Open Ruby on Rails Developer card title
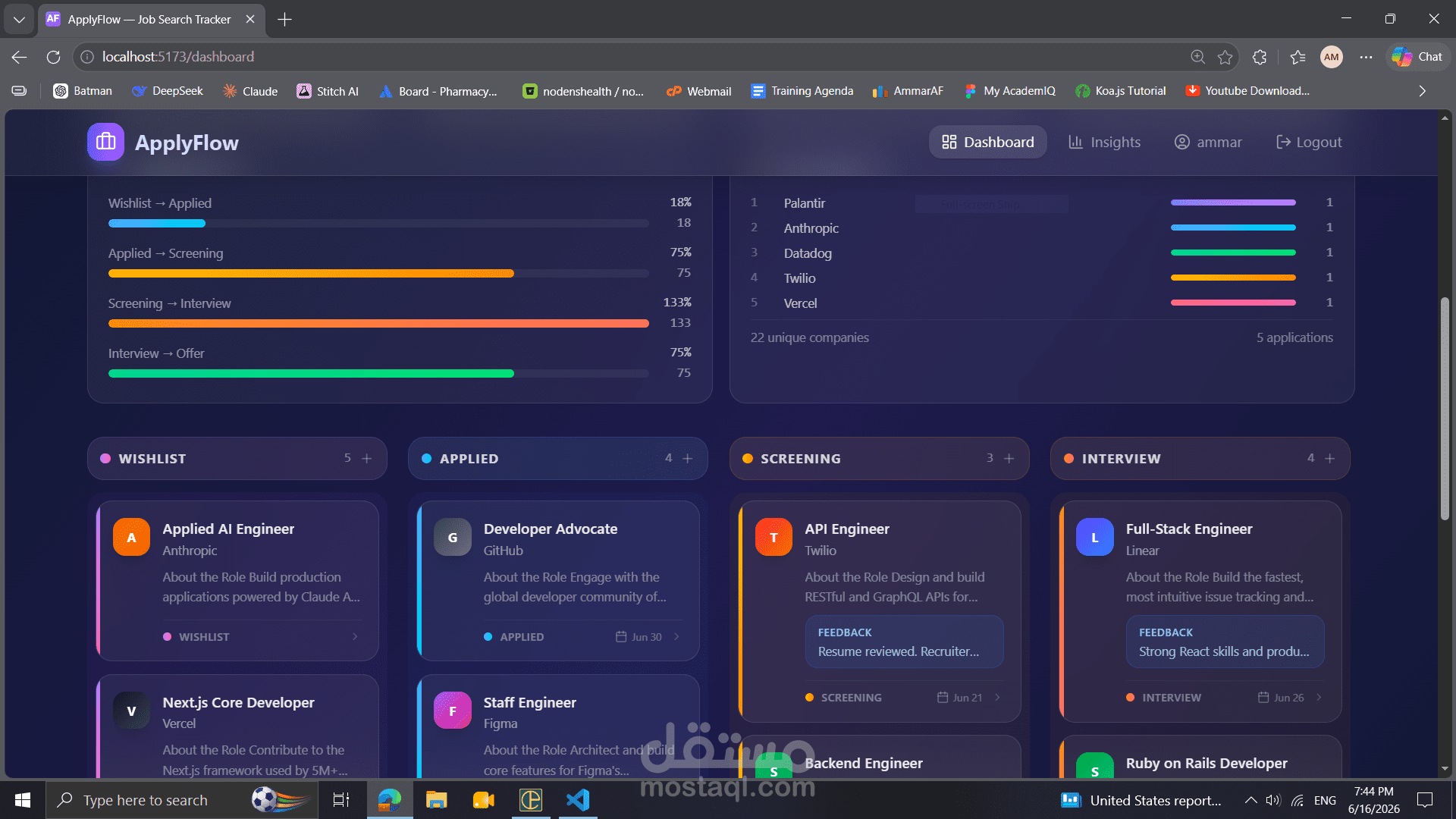 [1207, 763]
